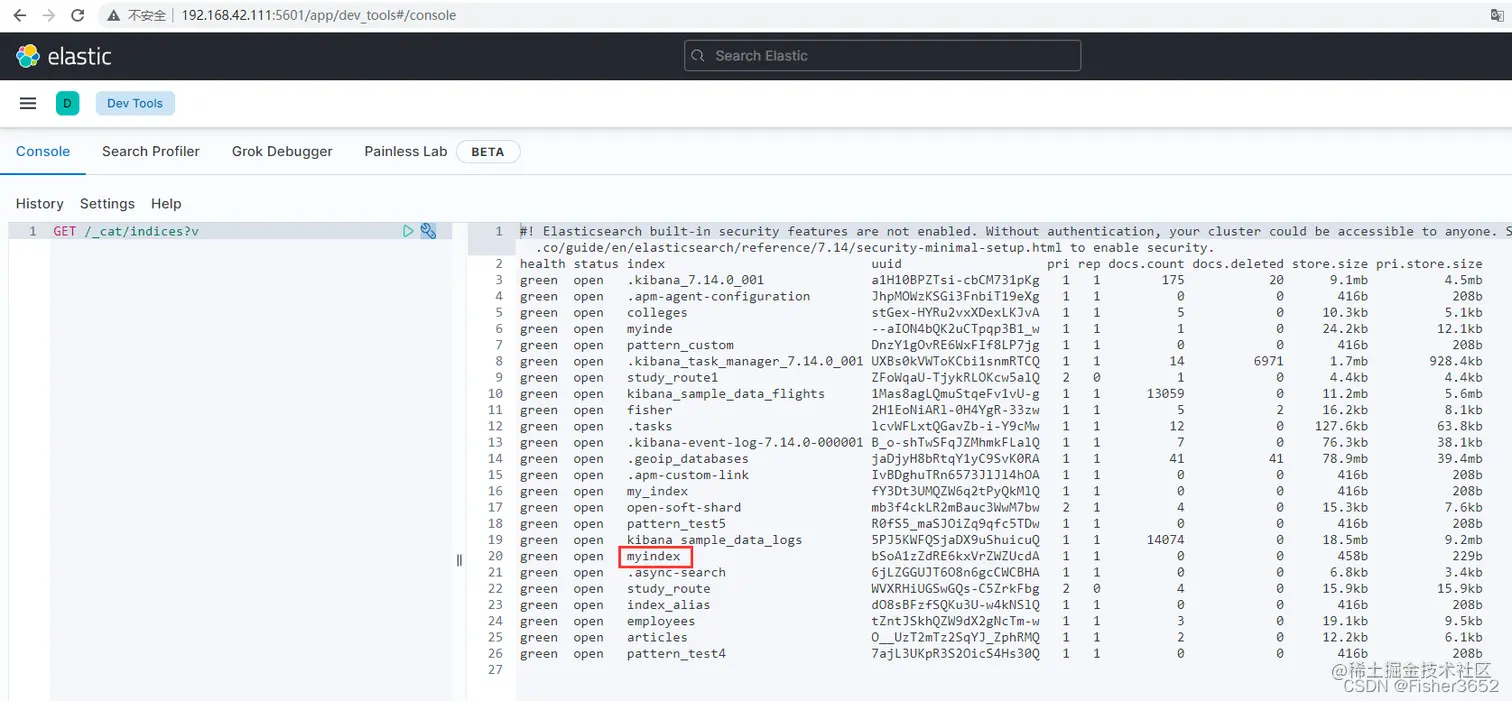Click the .apm-agent-configuration index name
This screenshot has width=1512, height=701.
coord(718,296)
